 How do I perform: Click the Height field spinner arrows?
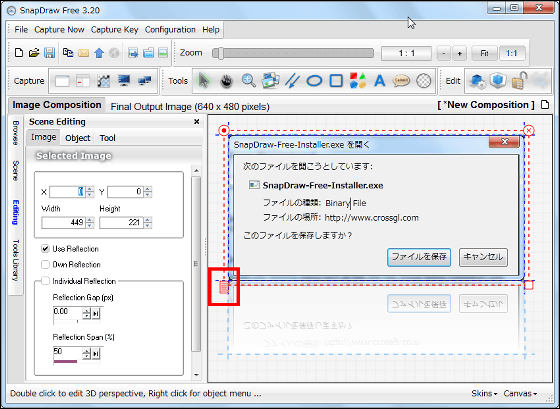(x=148, y=223)
